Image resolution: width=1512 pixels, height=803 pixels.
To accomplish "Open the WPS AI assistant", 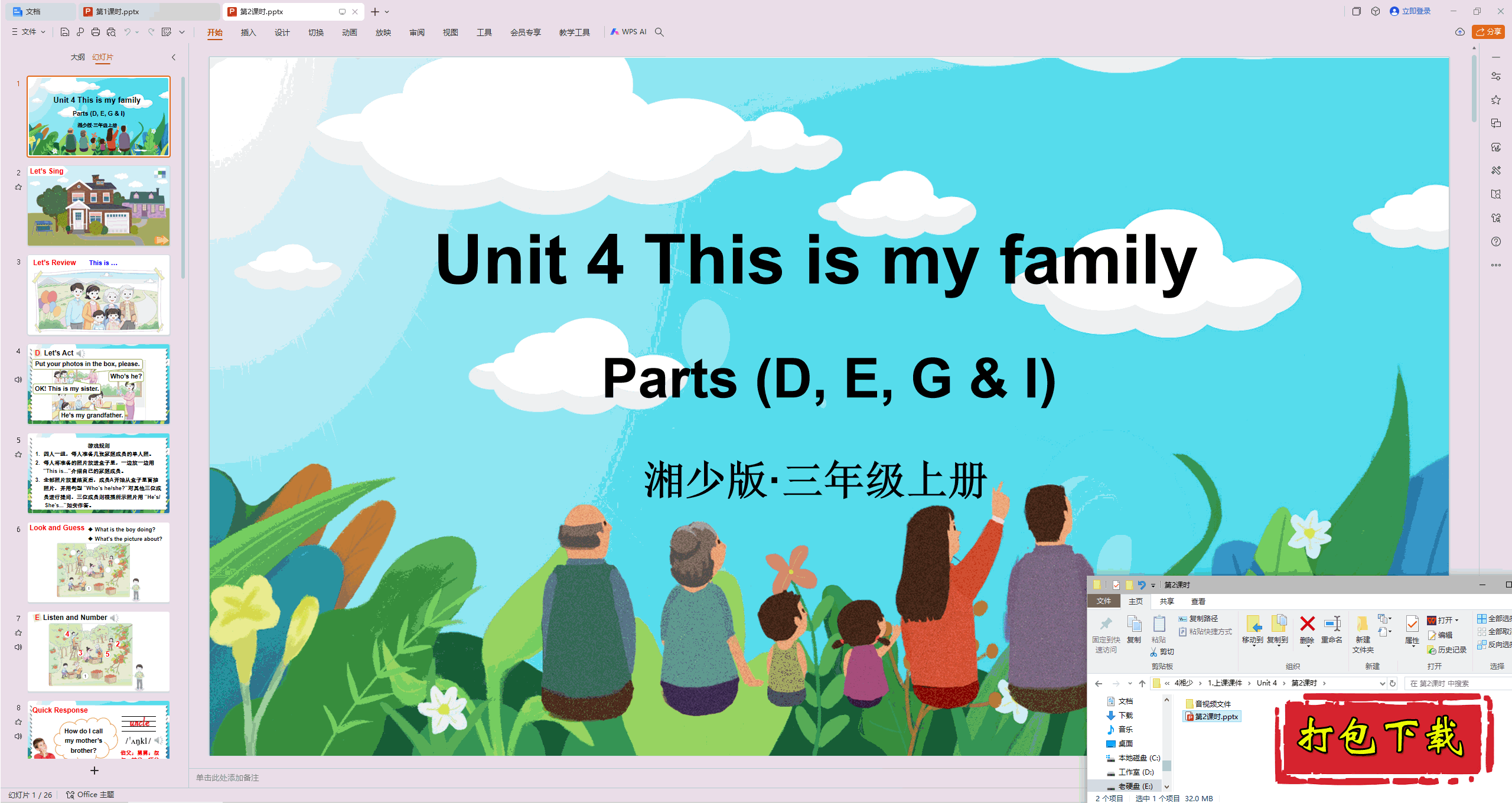I will [x=628, y=32].
